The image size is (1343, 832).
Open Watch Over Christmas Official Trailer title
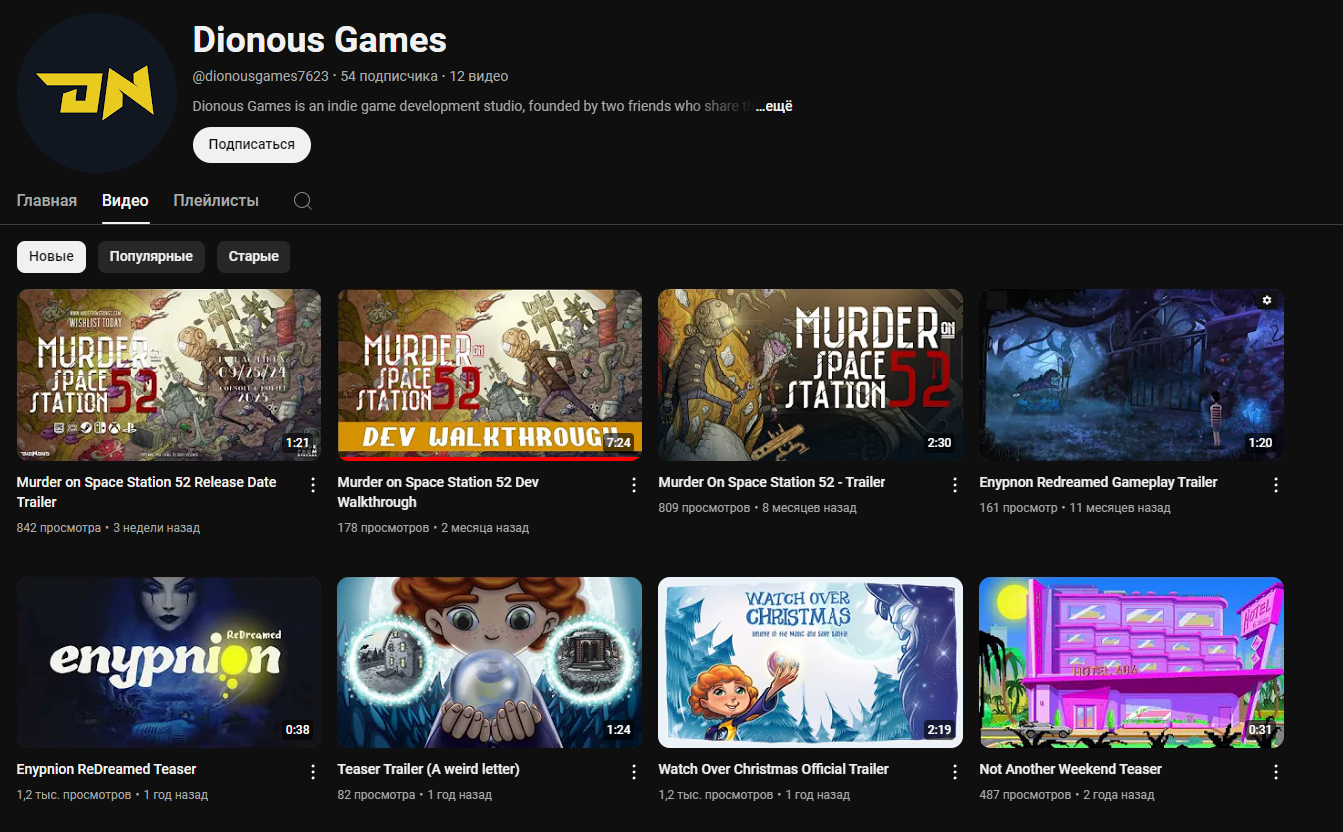[x=774, y=769]
